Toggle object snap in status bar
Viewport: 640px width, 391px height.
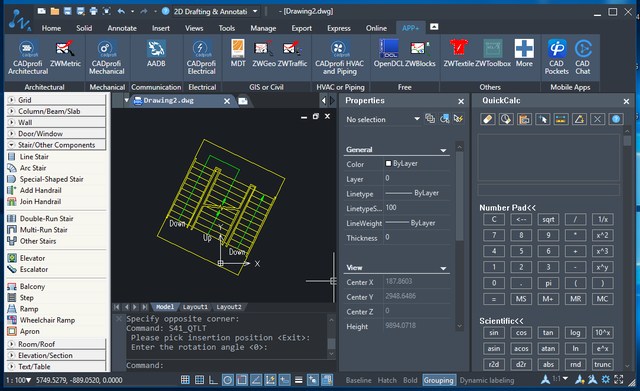pyautogui.click(x=242, y=380)
